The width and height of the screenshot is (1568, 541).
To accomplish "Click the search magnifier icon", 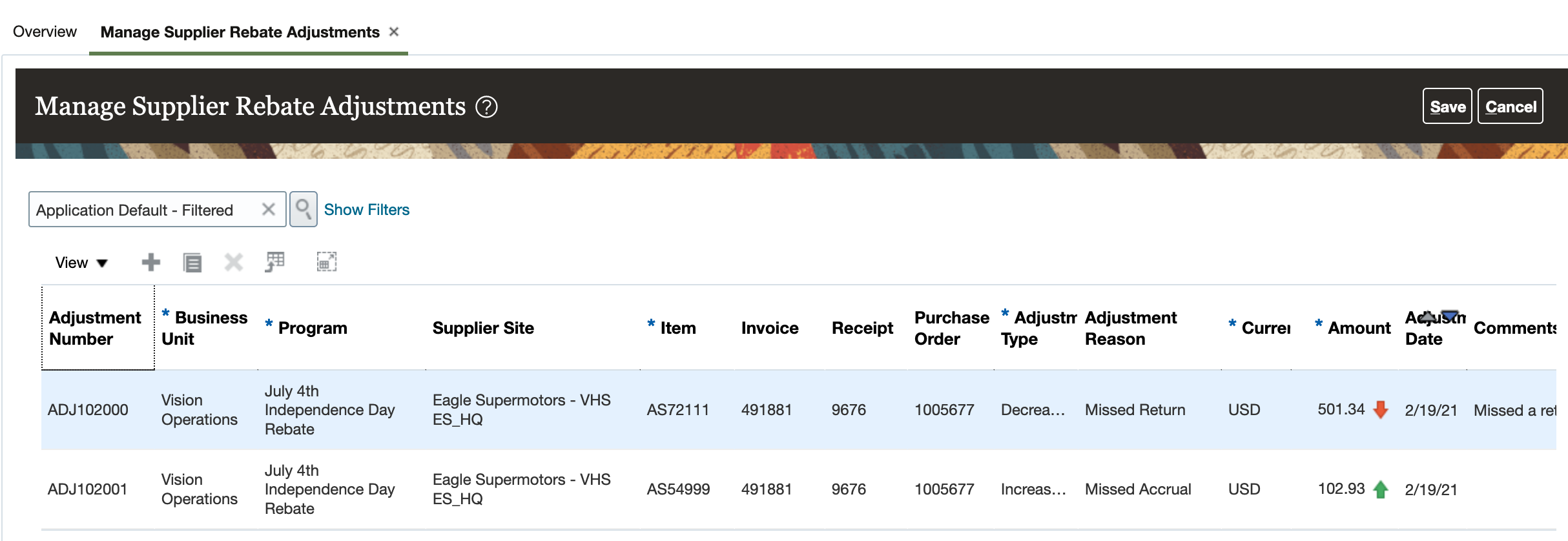I will [x=303, y=209].
